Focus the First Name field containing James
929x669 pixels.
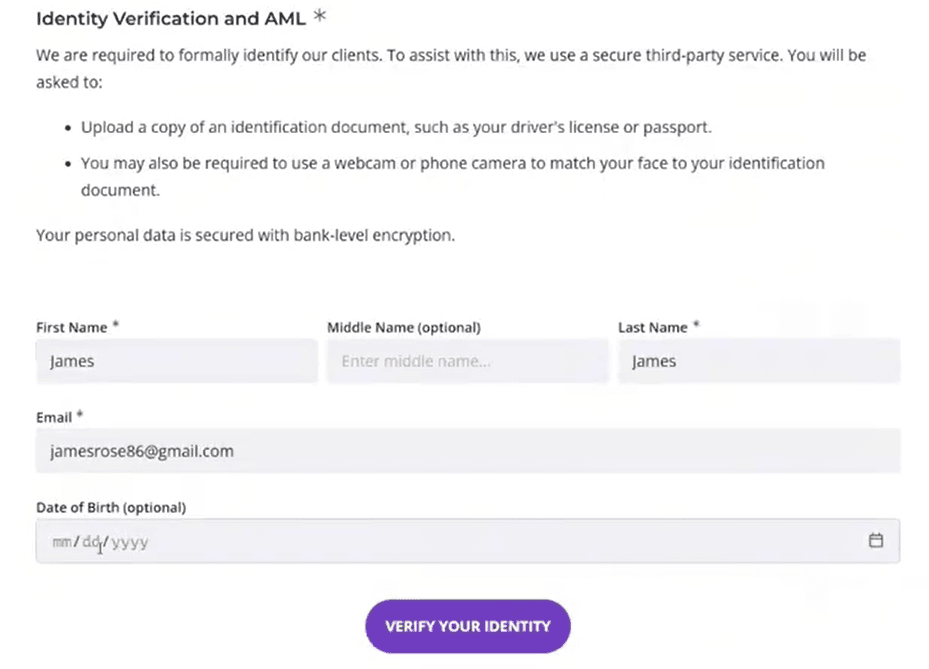coord(176,361)
